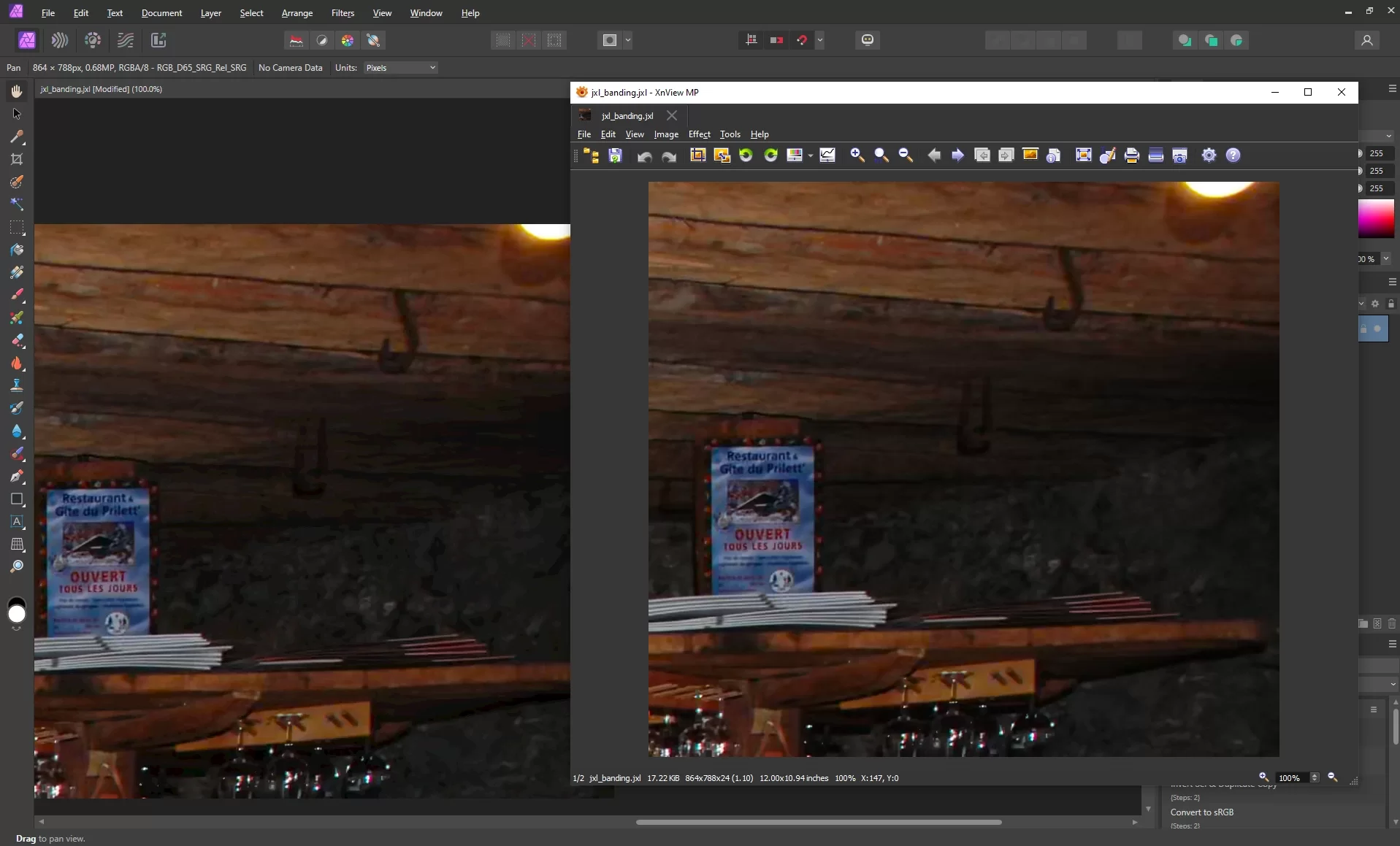Open the Arrange menu
Viewport: 1400px width, 846px height.
(297, 13)
